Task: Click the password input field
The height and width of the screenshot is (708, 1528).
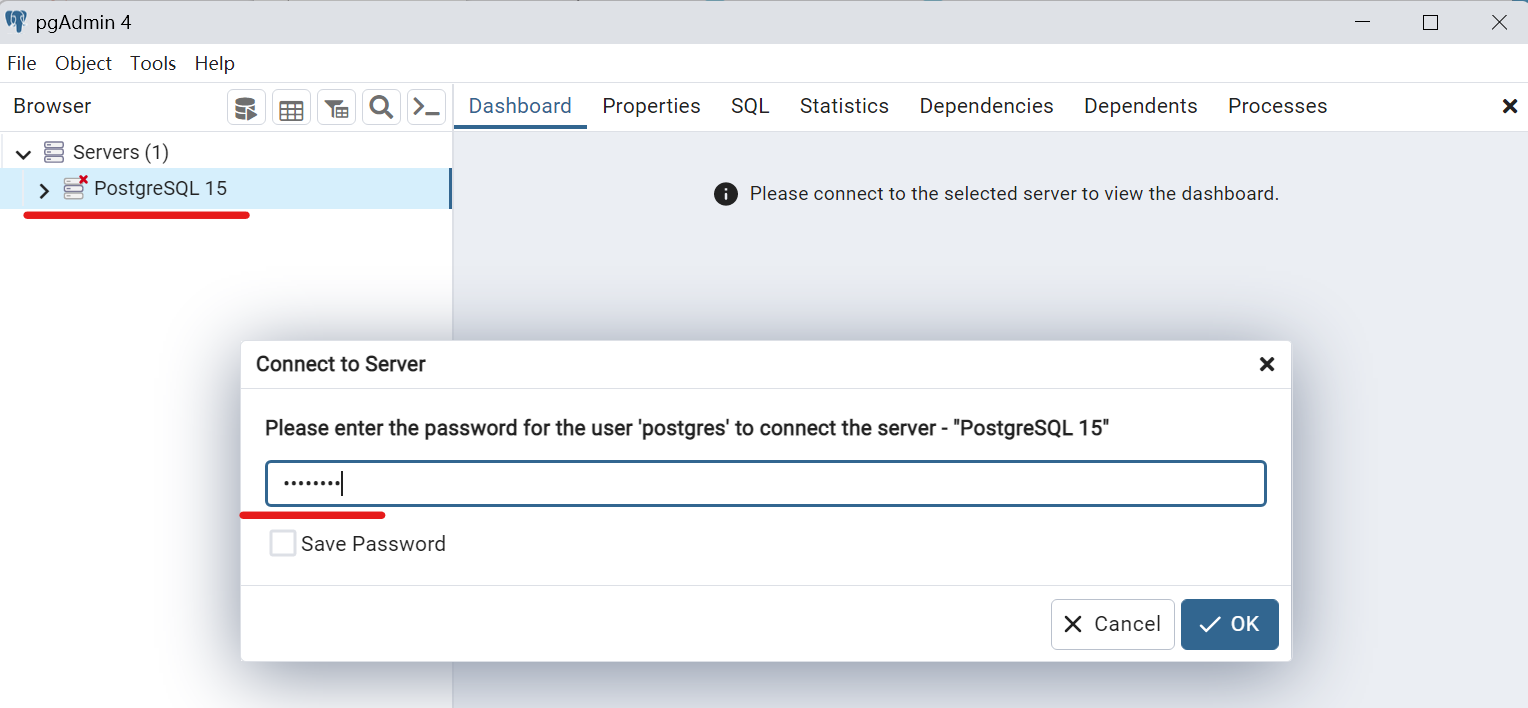Action: [x=765, y=484]
